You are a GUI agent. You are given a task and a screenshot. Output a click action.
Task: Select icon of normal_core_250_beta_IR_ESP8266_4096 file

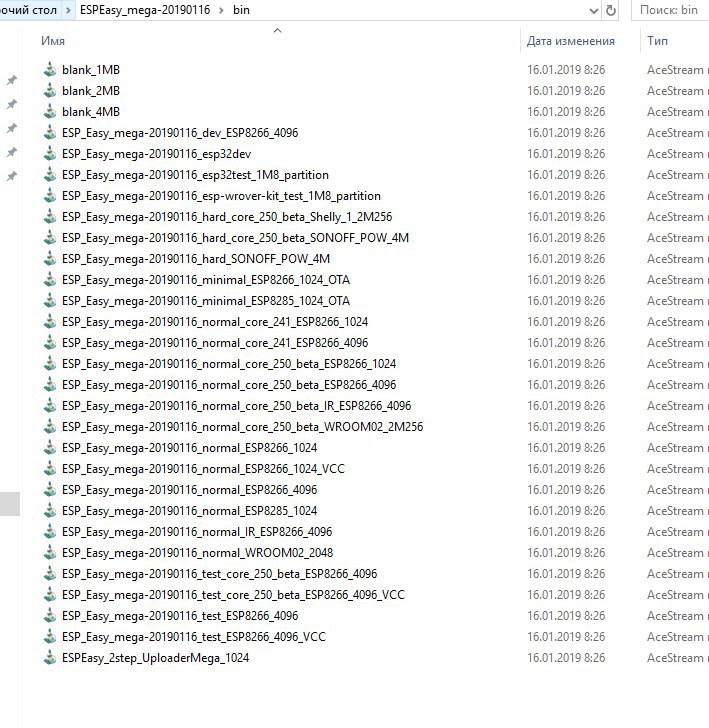pyautogui.click(x=50, y=406)
